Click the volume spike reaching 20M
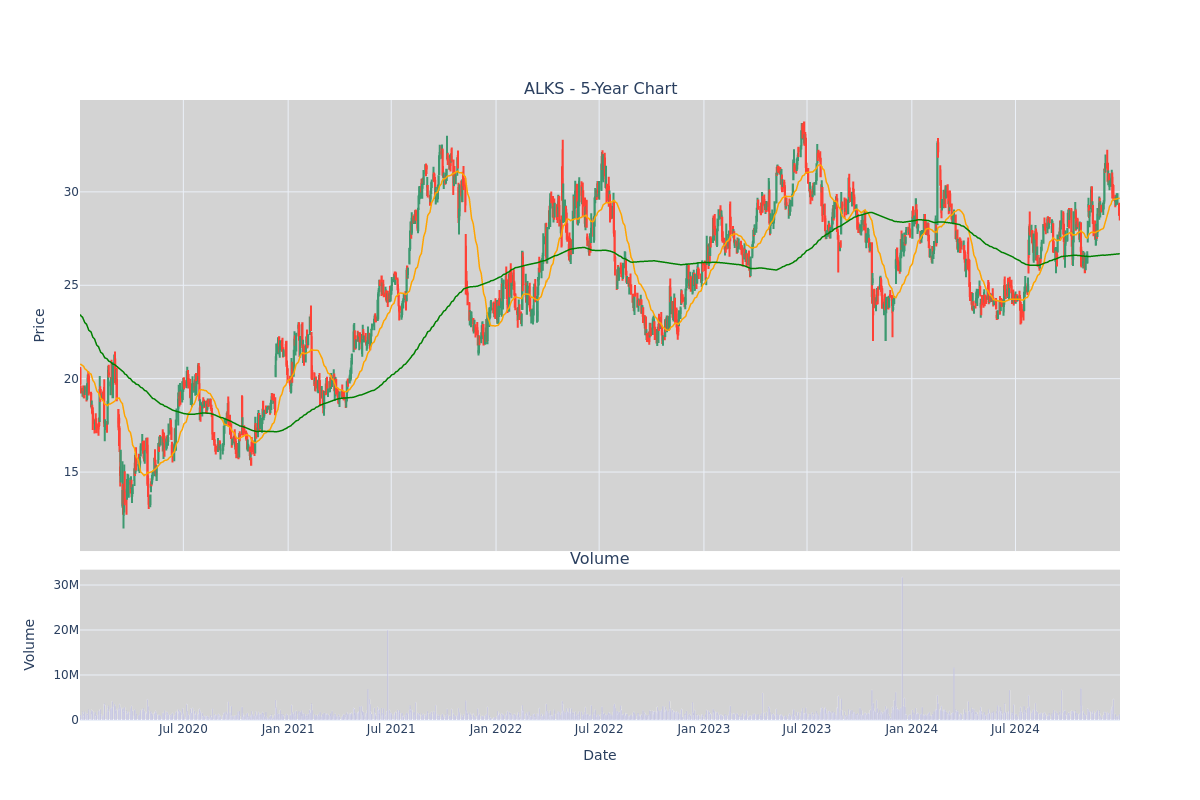This screenshot has height=800, width=1200. pos(387,674)
